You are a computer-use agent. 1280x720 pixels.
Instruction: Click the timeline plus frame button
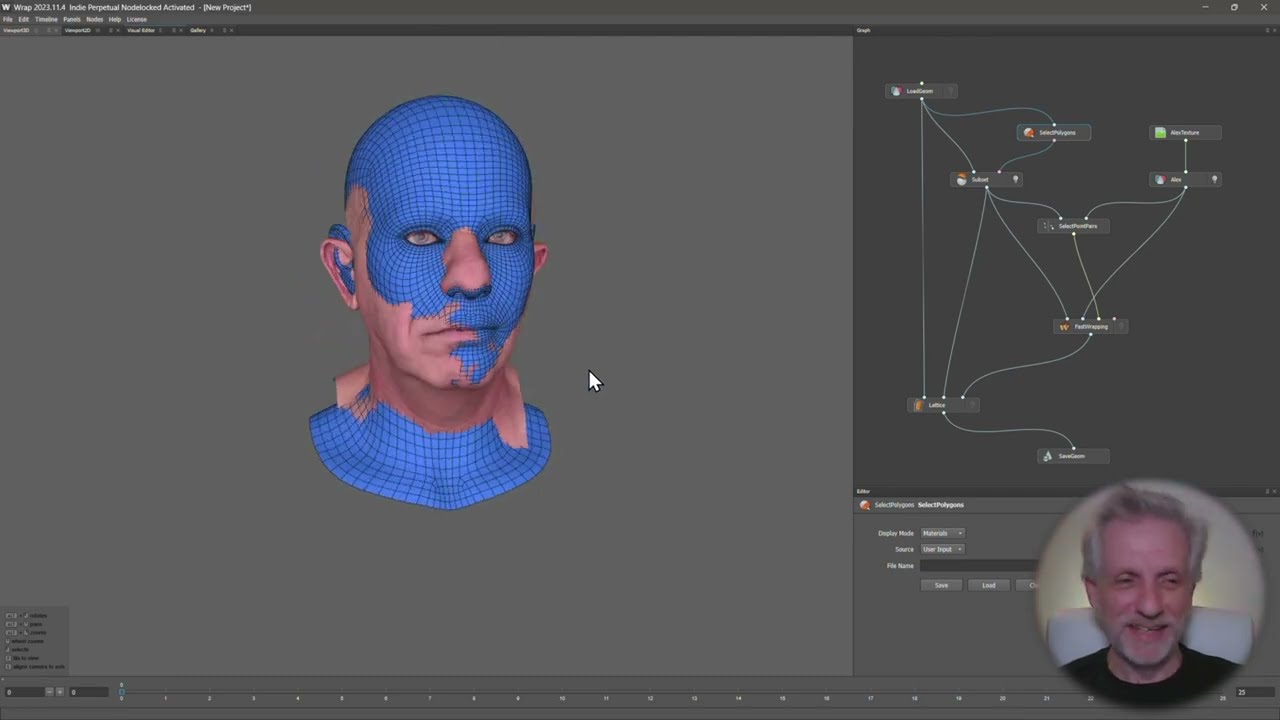point(59,692)
